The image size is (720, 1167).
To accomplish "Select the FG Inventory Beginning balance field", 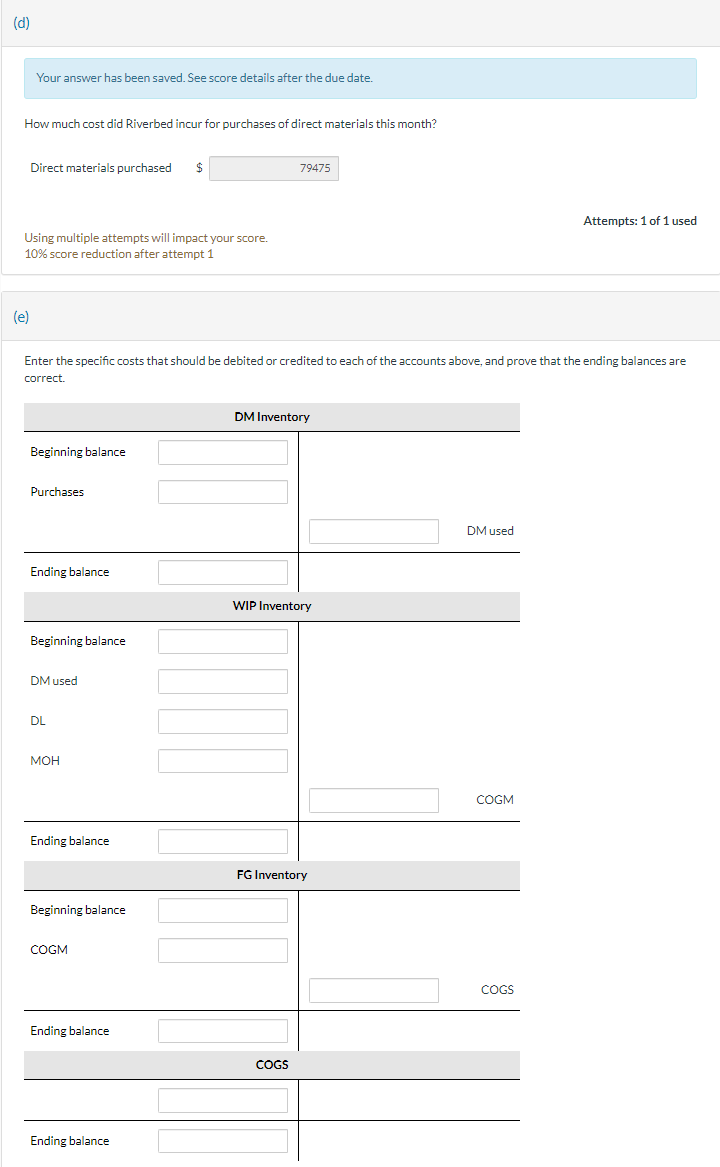I will [x=222, y=909].
